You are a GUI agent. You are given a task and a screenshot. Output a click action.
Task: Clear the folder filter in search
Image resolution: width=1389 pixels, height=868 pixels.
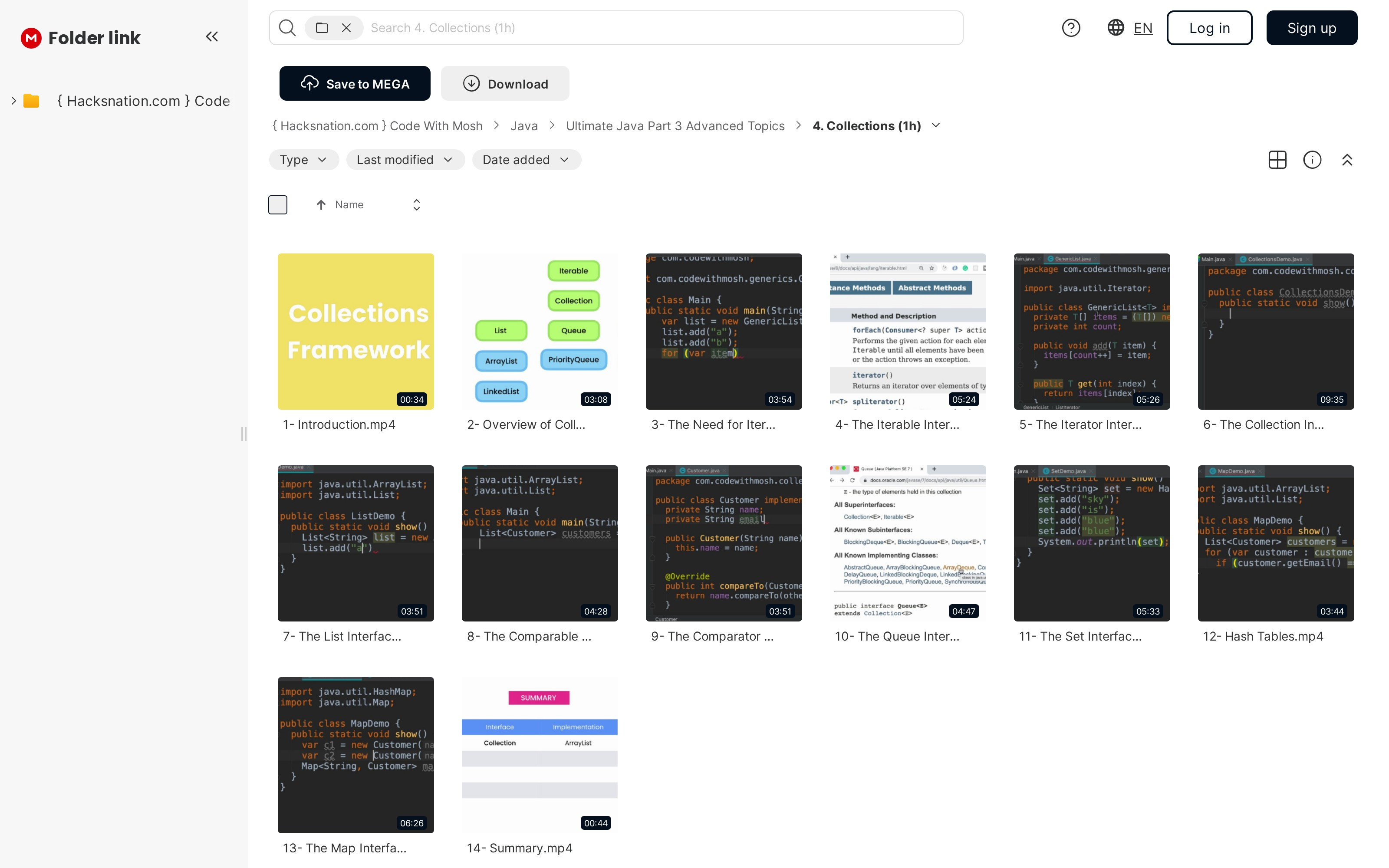(346, 27)
